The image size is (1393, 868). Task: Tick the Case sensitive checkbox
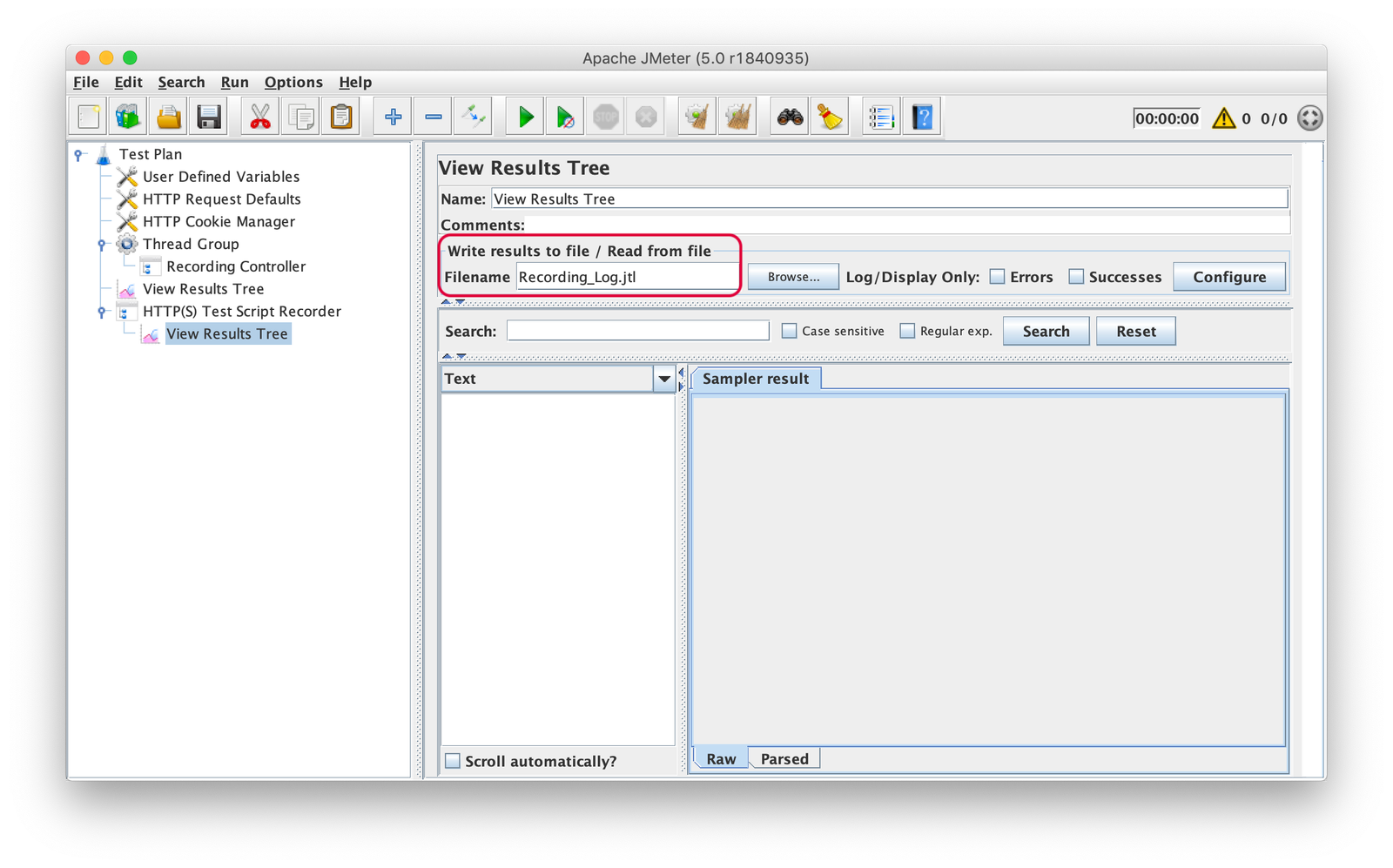coord(790,331)
